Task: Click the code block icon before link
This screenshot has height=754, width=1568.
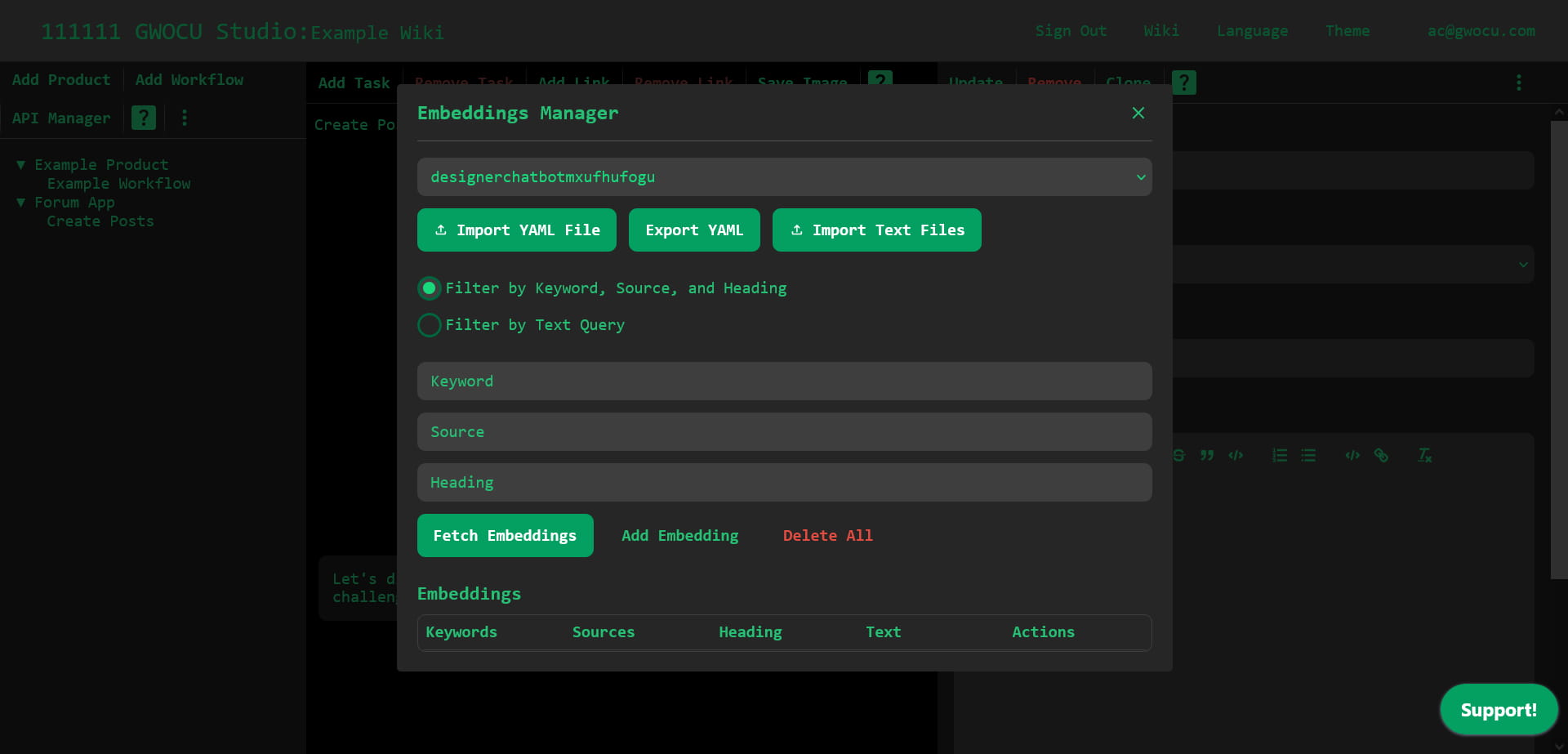Action: 1352,455
